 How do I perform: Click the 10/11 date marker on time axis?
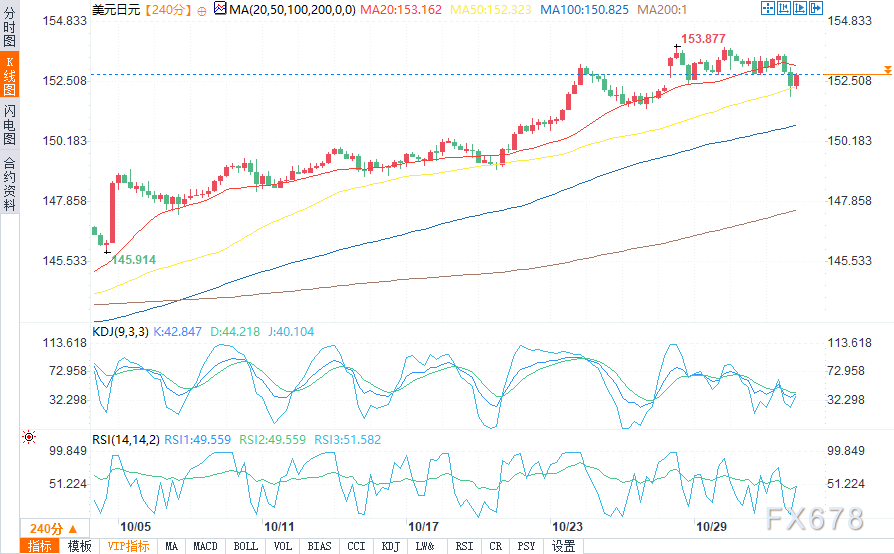[x=279, y=527]
